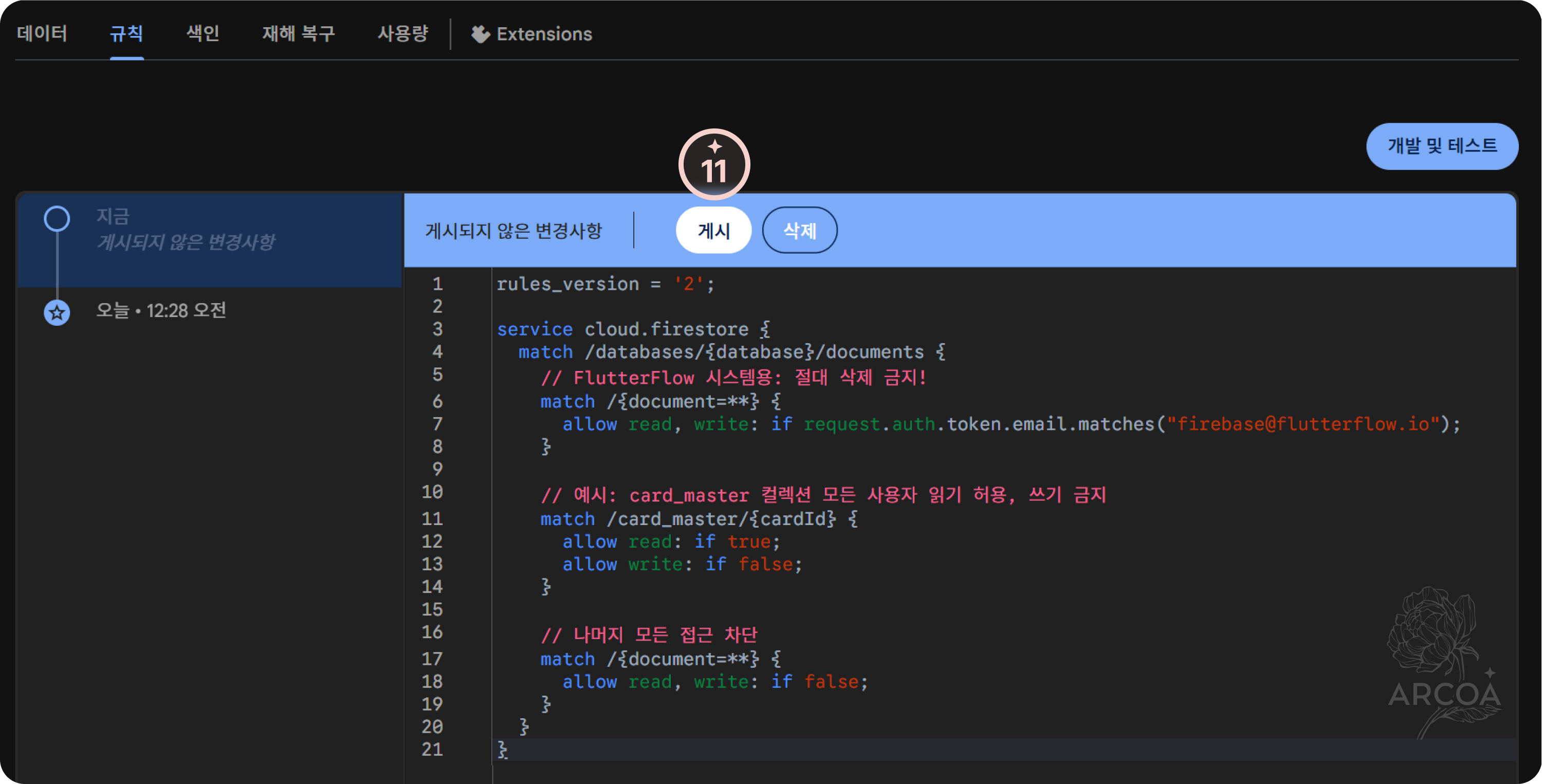This screenshot has height=784, width=1542.
Task: Click the Extensions puzzle icon
Action: pyautogui.click(x=480, y=34)
